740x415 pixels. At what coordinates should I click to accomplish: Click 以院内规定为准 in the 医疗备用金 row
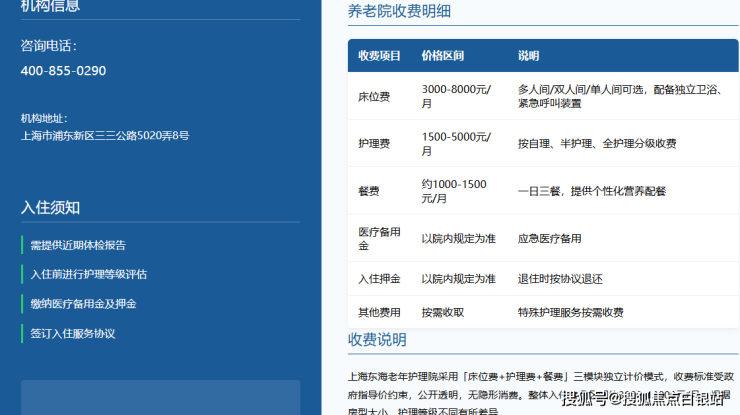pyautogui.click(x=458, y=239)
